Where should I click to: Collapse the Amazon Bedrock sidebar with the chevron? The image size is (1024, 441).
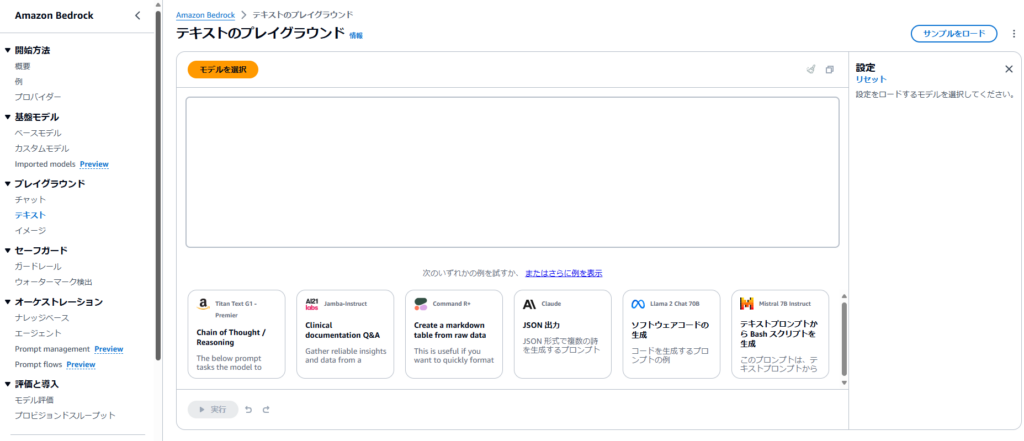coord(138,15)
